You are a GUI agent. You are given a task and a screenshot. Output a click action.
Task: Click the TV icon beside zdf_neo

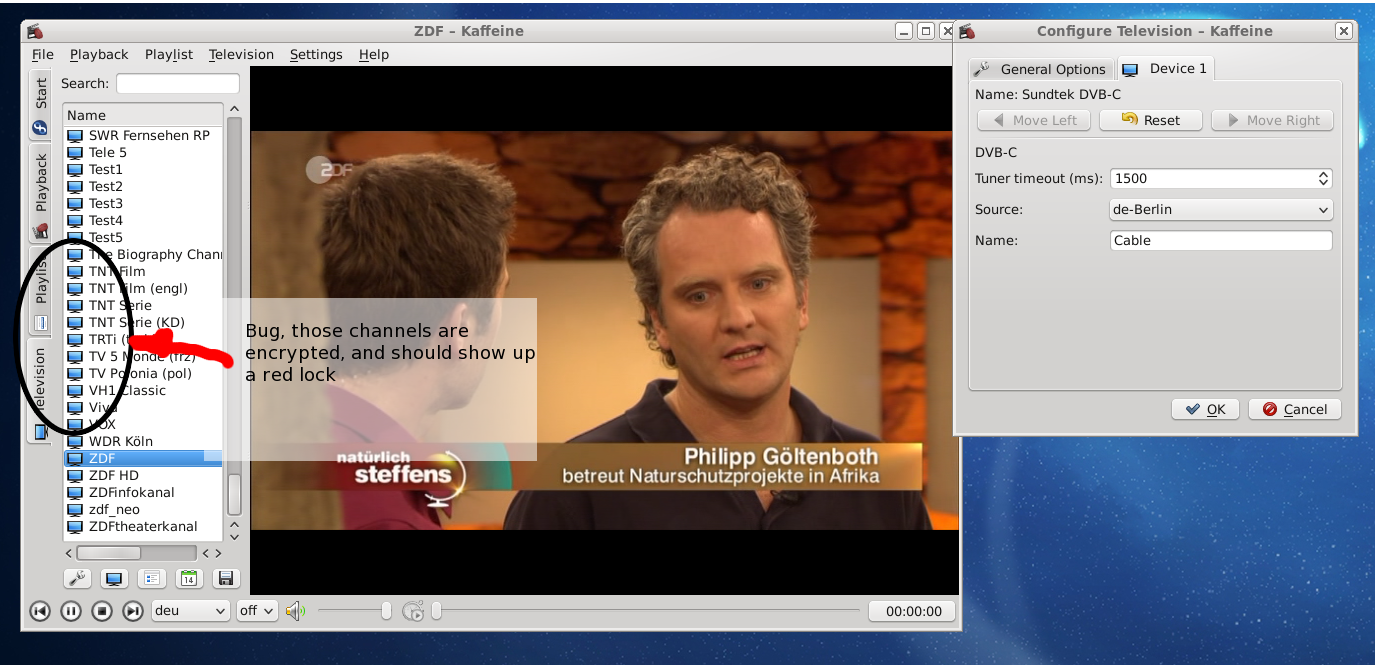click(x=75, y=509)
